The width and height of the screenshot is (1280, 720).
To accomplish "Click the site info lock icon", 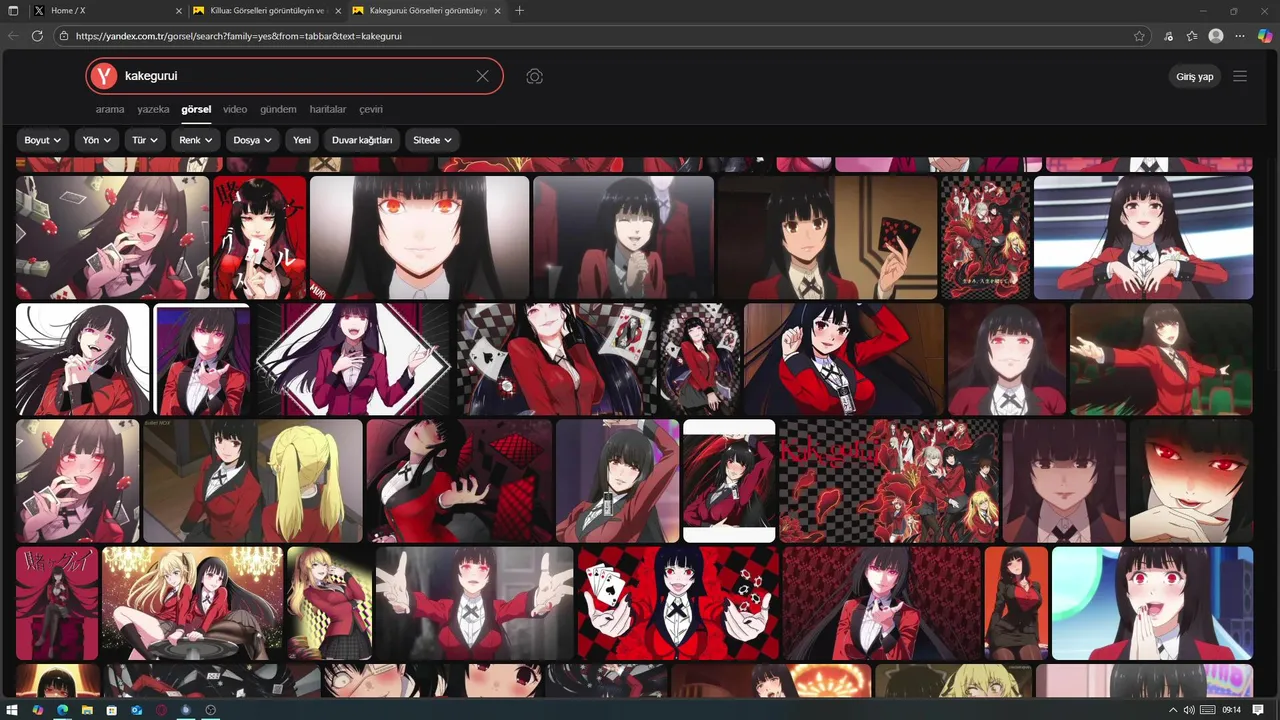I will pos(64,36).
